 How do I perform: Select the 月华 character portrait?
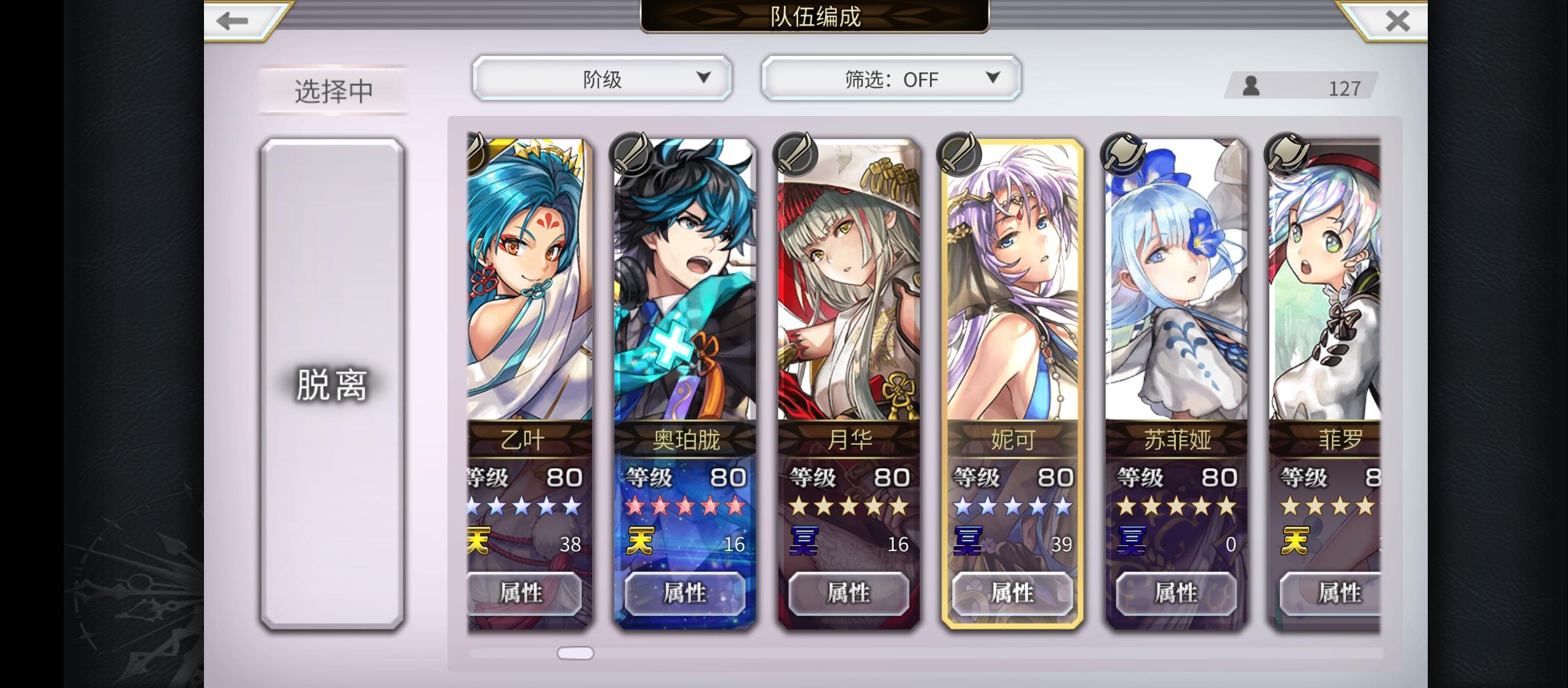(848, 280)
